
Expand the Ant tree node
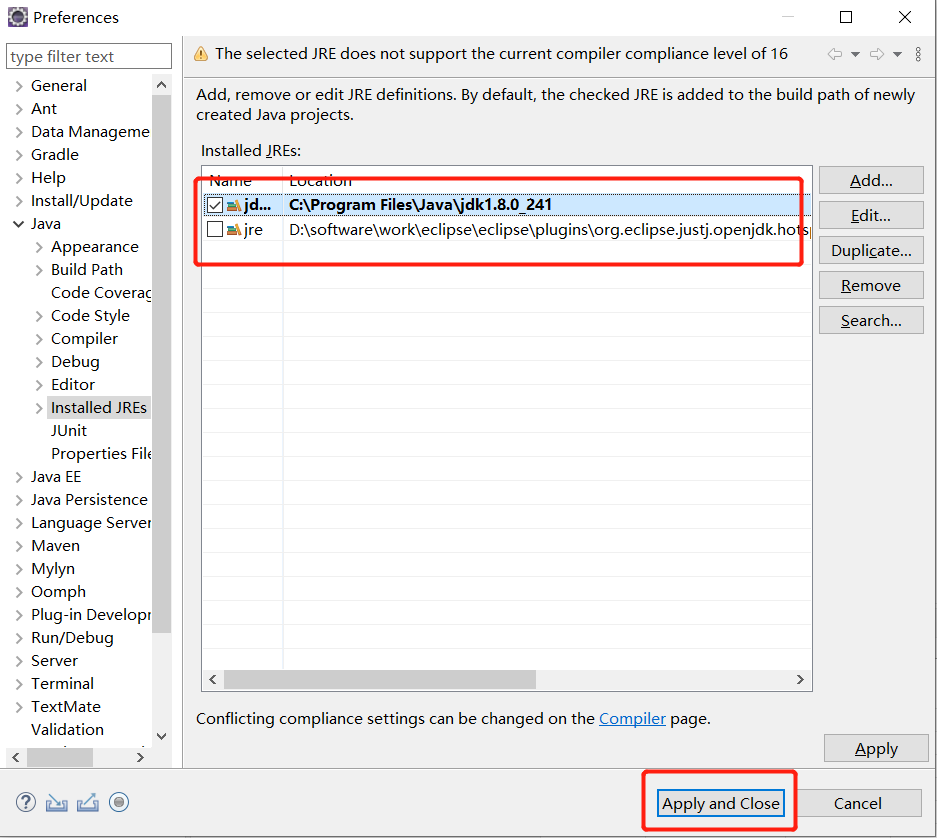(19, 109)
